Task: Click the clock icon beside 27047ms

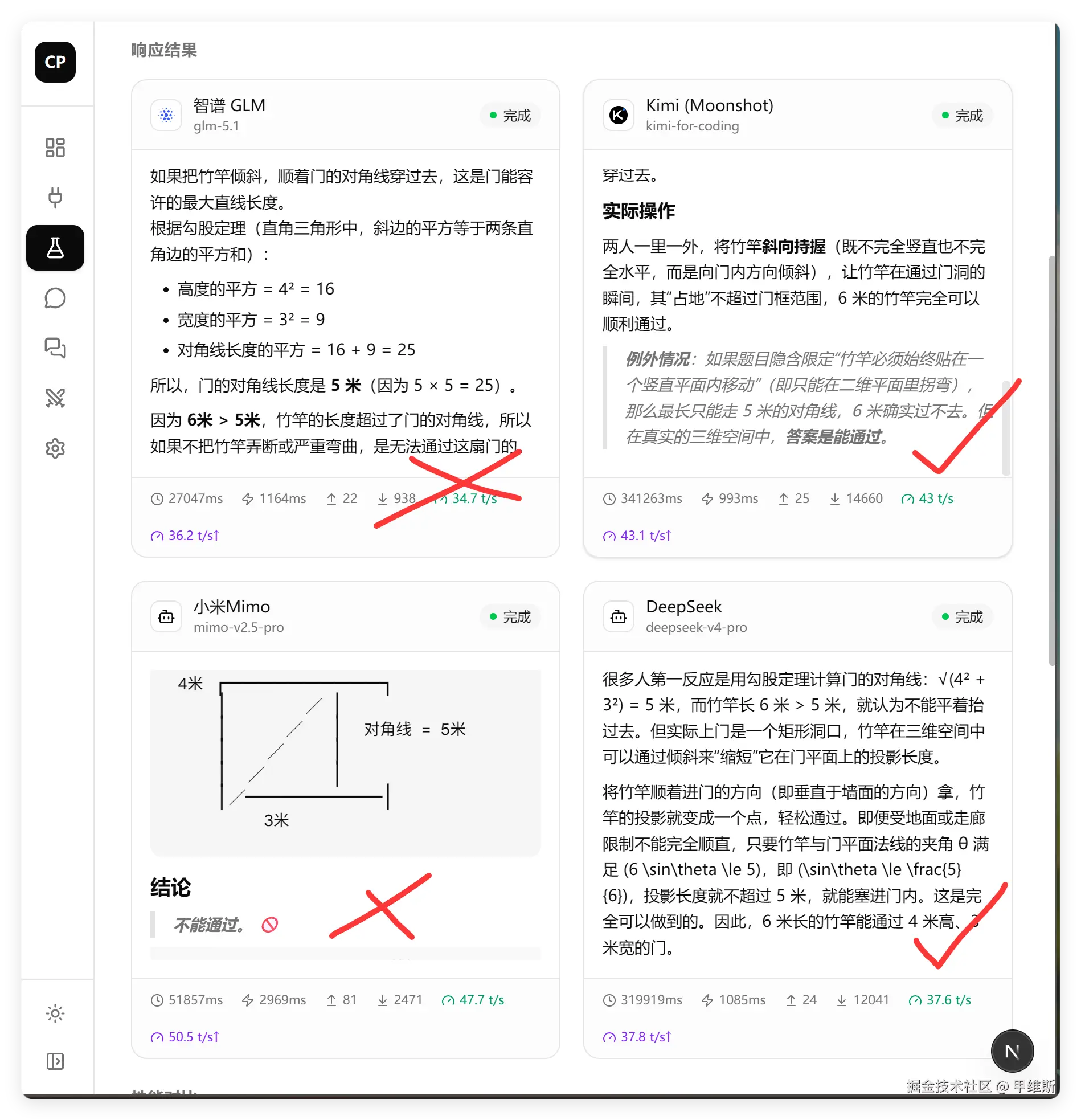Action: tap(157, 499)
